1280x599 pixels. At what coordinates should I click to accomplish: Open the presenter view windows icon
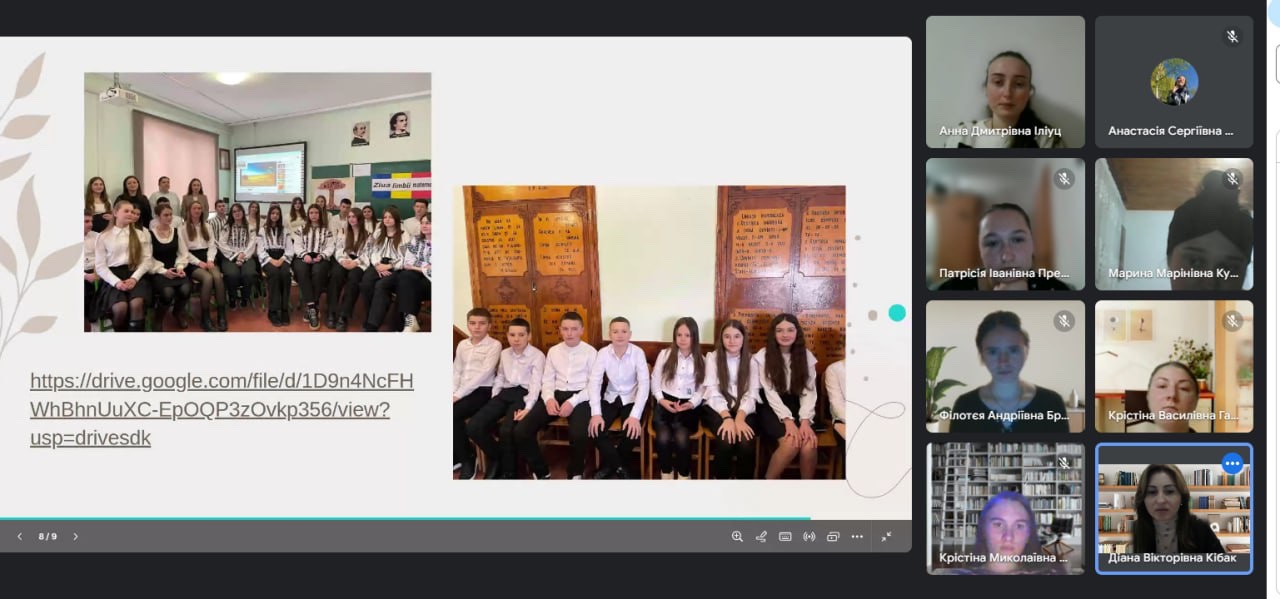click(833, 536)
